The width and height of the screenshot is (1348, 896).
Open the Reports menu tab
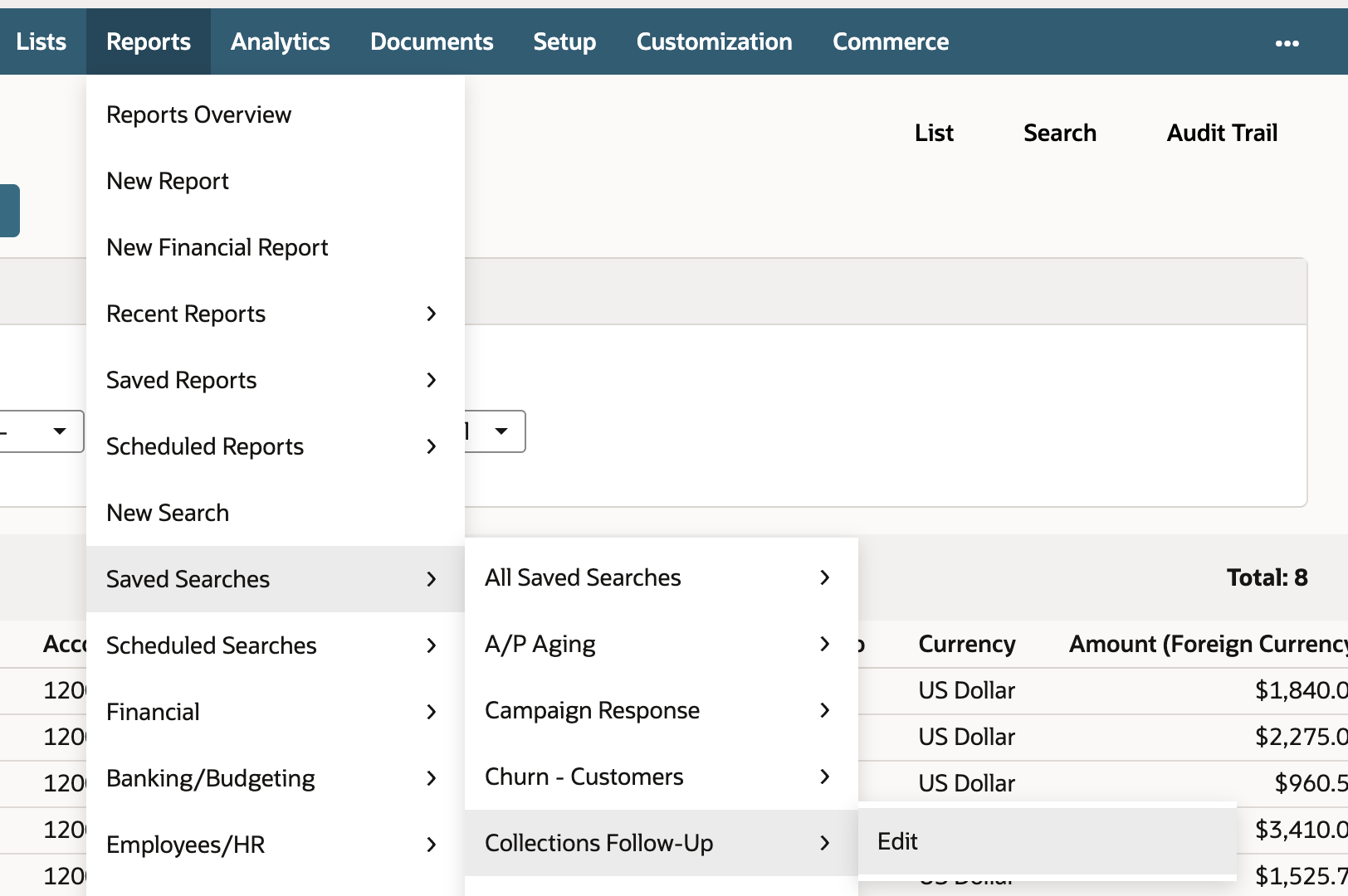pos(149,41)
